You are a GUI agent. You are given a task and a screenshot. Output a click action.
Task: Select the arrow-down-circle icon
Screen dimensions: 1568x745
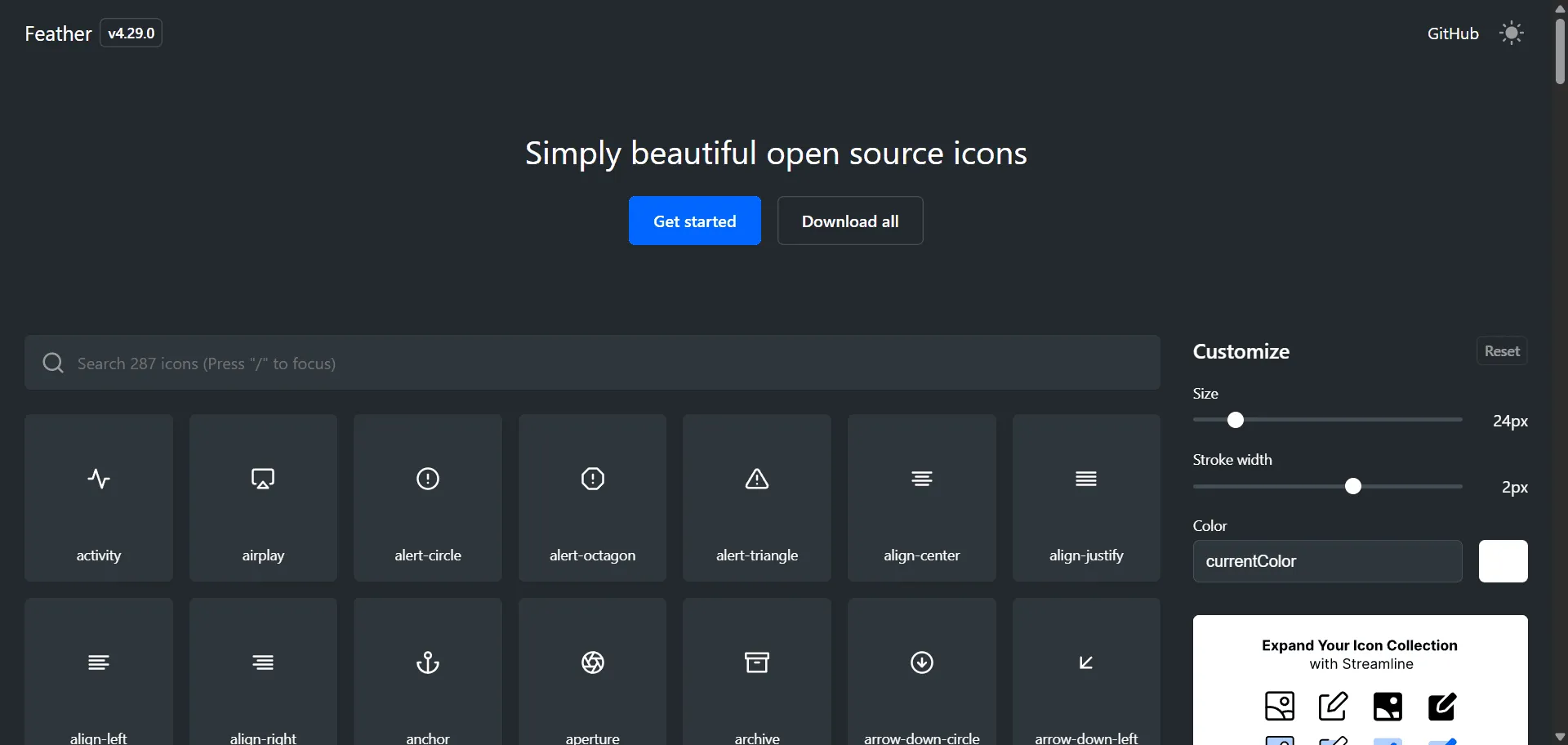(x=922, y=671)
